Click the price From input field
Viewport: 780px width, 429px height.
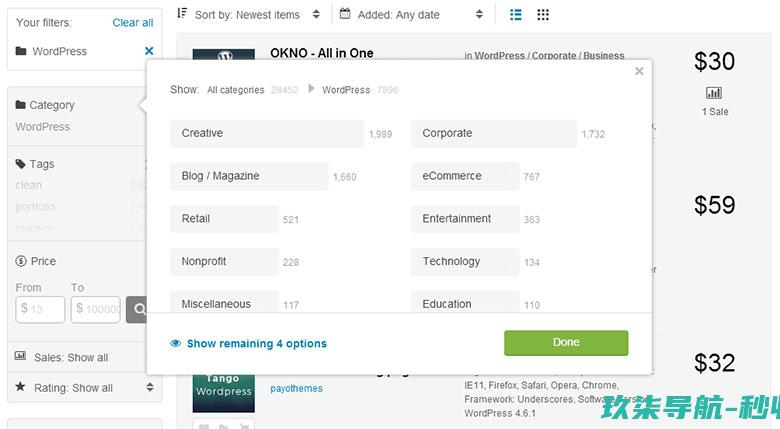tap(40, 309)
